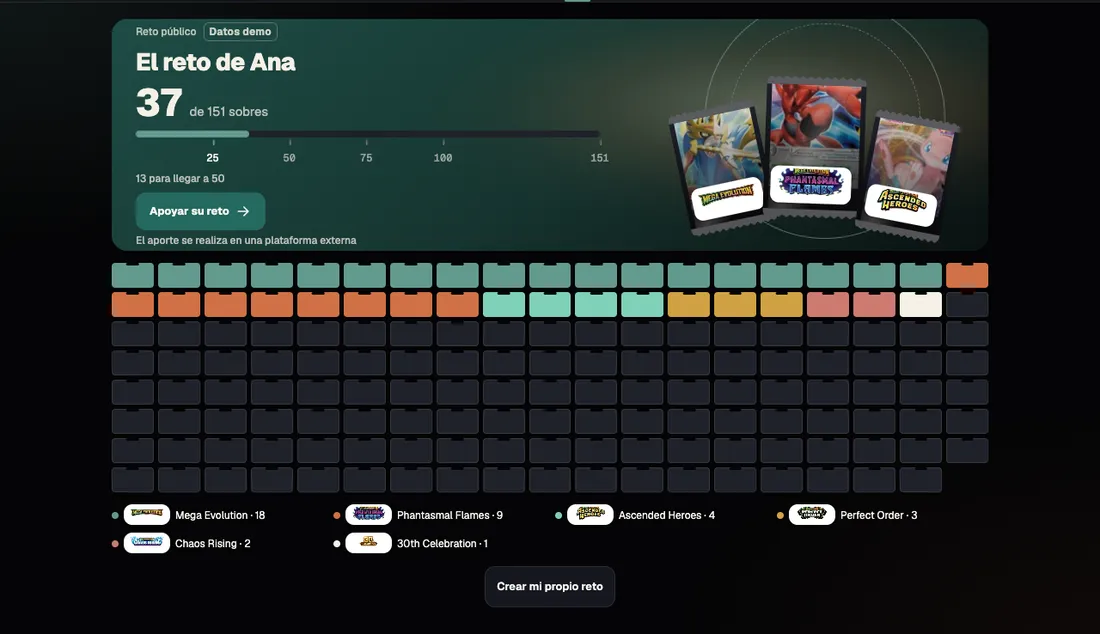Image resolution: width=1100 pixels, height=634 pixels.
Task: Click the Datos demo badge
Action: [x=240, y=32]
